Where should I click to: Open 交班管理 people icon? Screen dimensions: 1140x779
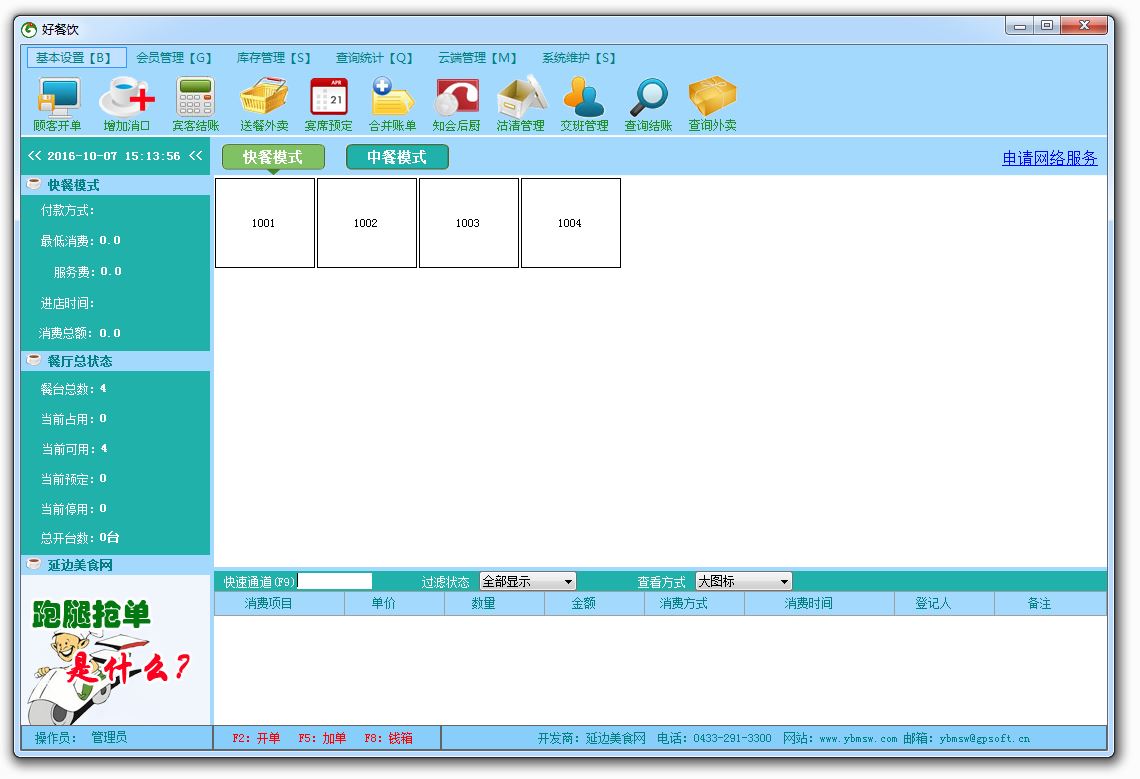point(584,99)
